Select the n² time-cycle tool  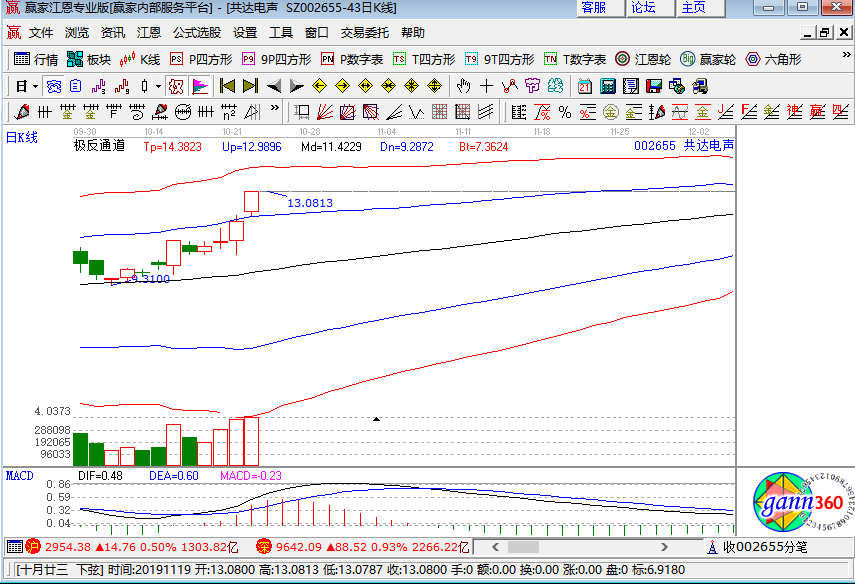tap(229, 112)
